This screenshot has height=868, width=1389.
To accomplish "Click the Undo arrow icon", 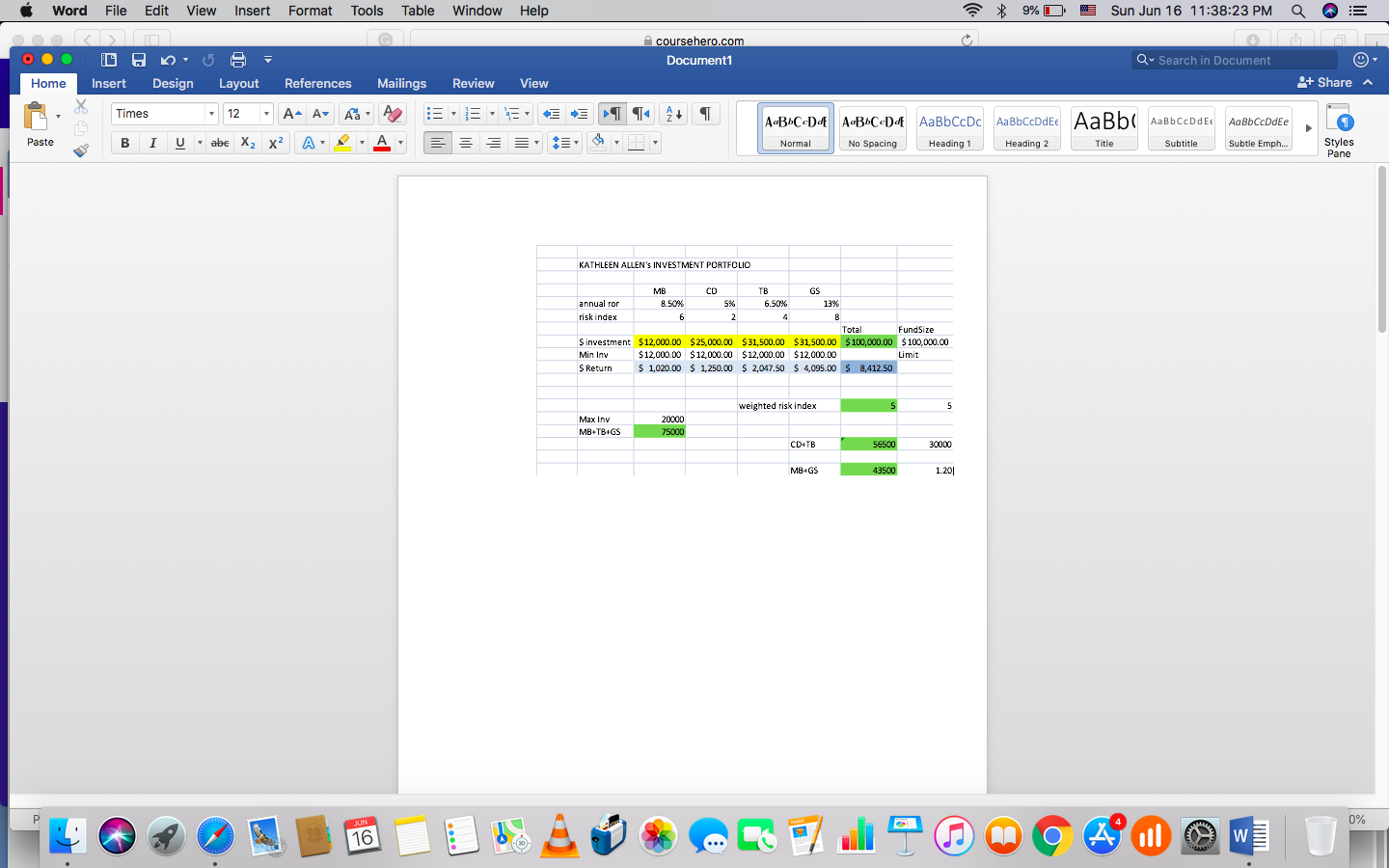I will [x=168, y=60].
